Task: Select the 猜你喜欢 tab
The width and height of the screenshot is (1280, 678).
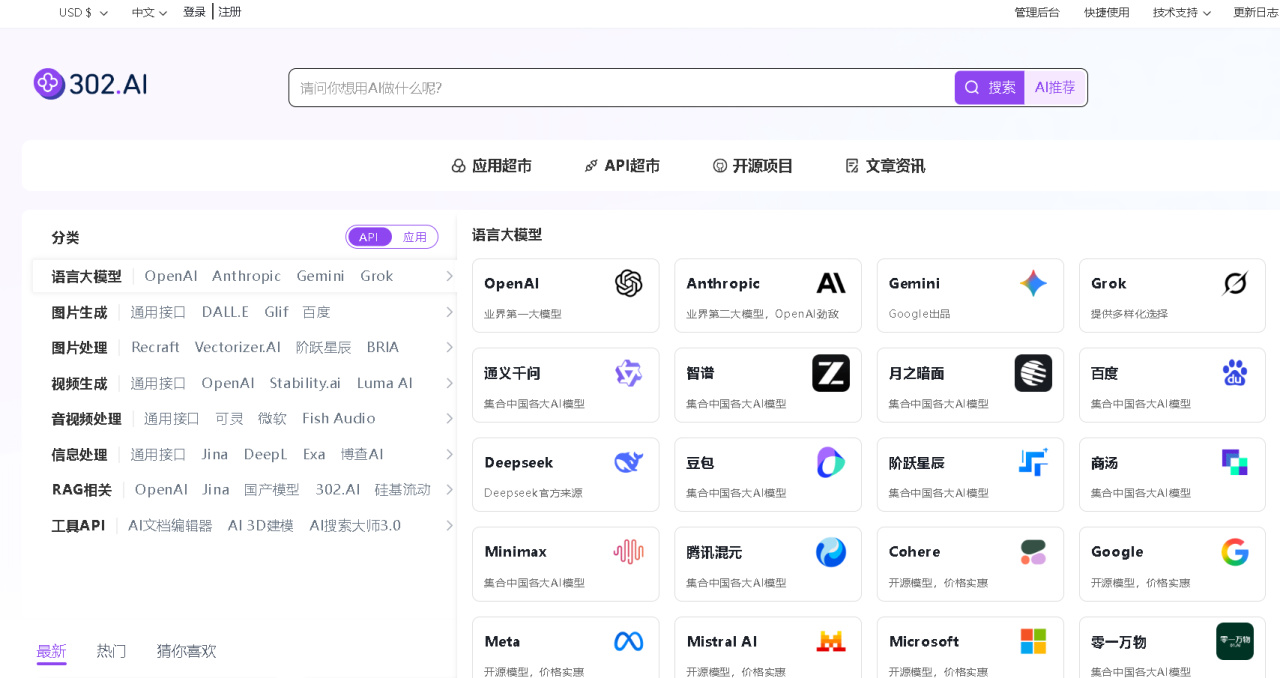Action: (186, 651)
